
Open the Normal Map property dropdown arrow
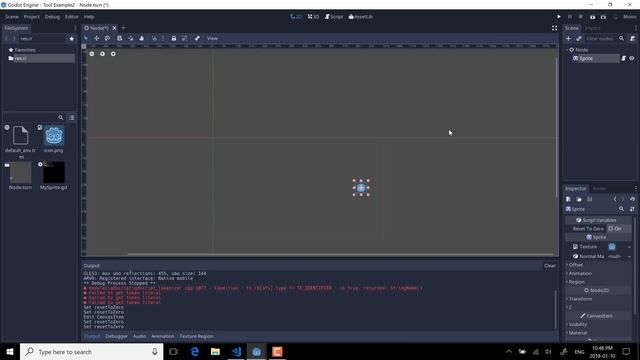coord(629,256)
